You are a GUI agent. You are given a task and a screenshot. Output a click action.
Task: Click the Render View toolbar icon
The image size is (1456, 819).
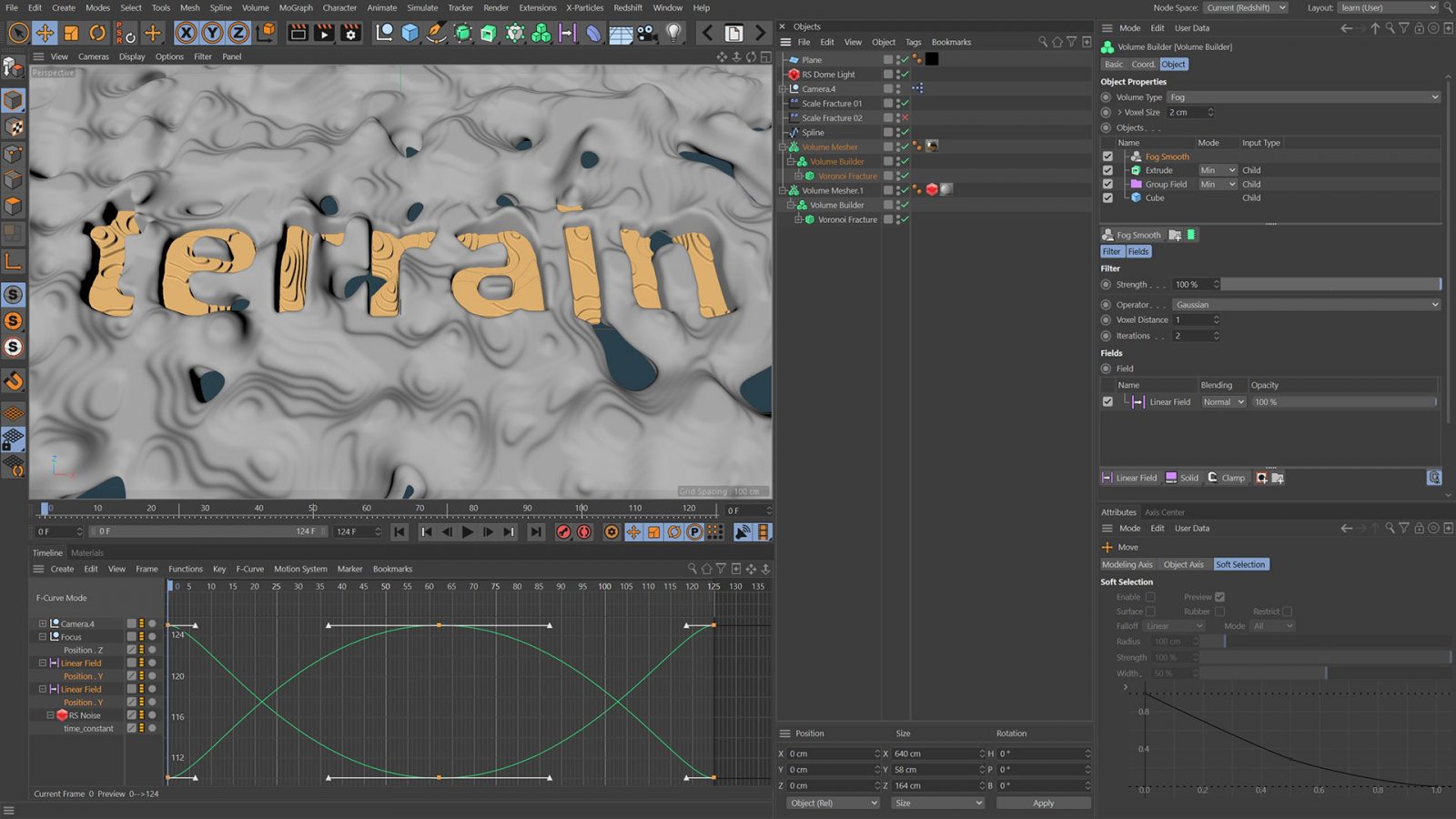(x=298, y=33)
